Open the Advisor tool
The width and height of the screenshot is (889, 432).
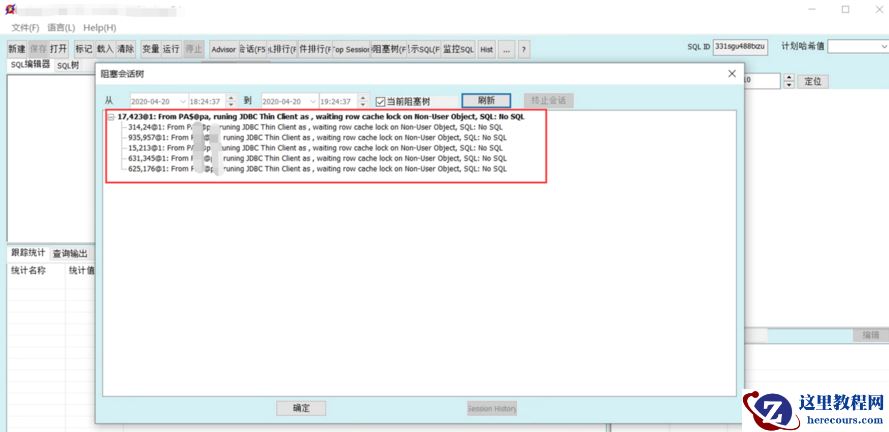pyautogui.click(x=223, y=49)
